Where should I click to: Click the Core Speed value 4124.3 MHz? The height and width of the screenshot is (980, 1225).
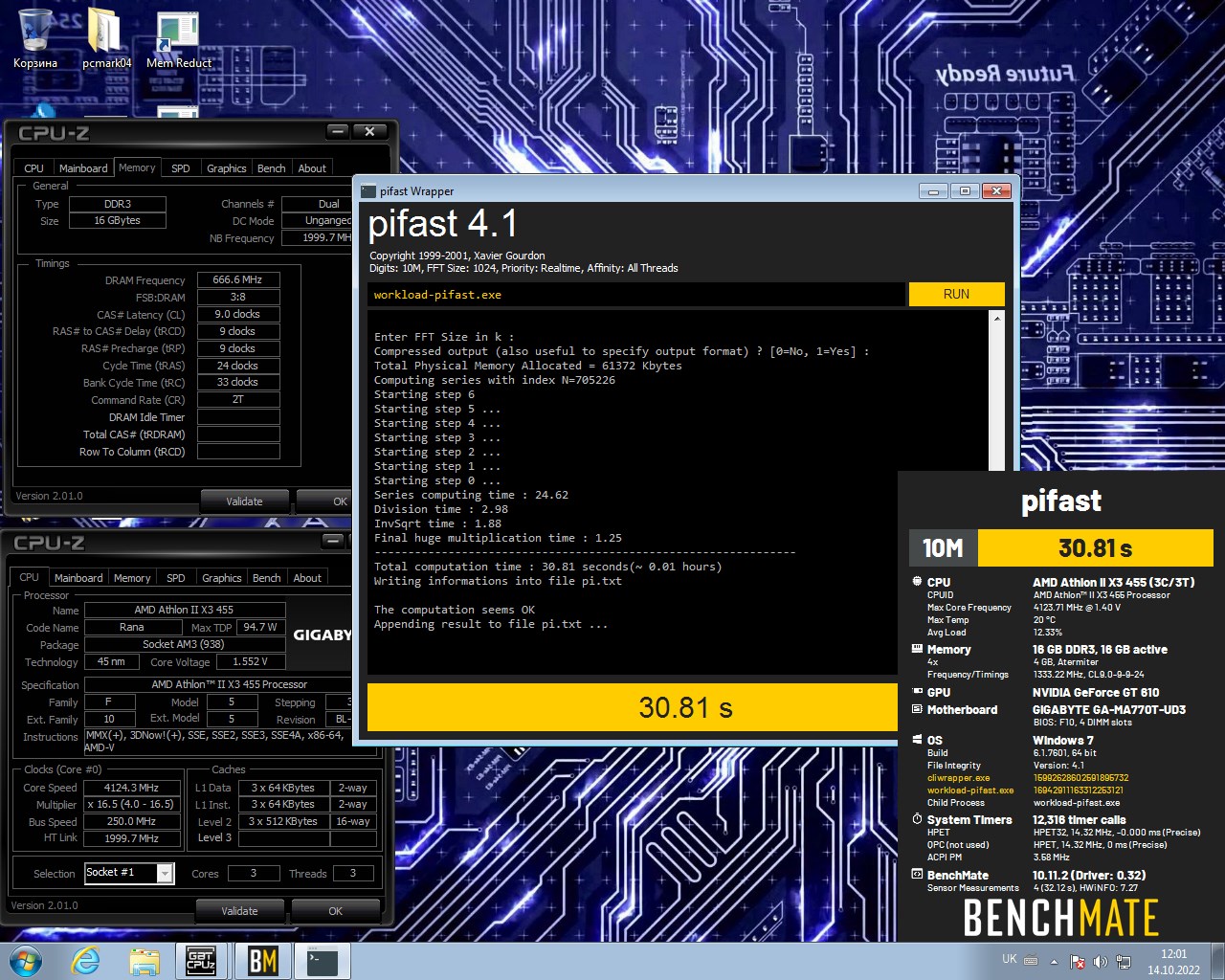(x=131, y=788)
